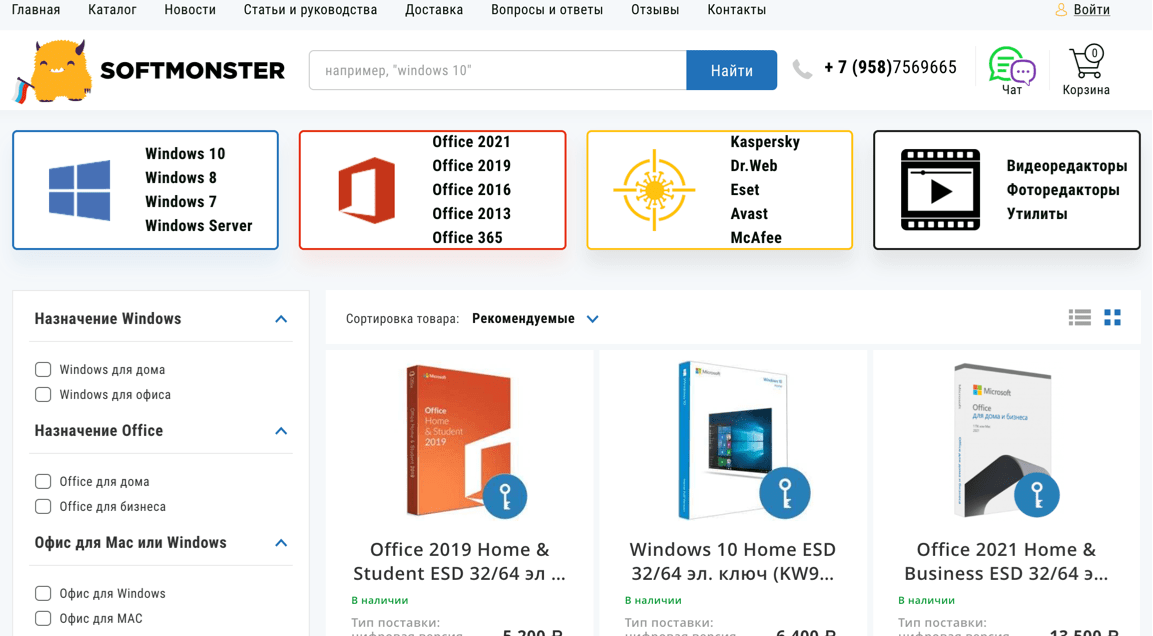This screenshot has width=1153, height=636.
Task: Open the Office 2016 category link
Action: point(471,190)
